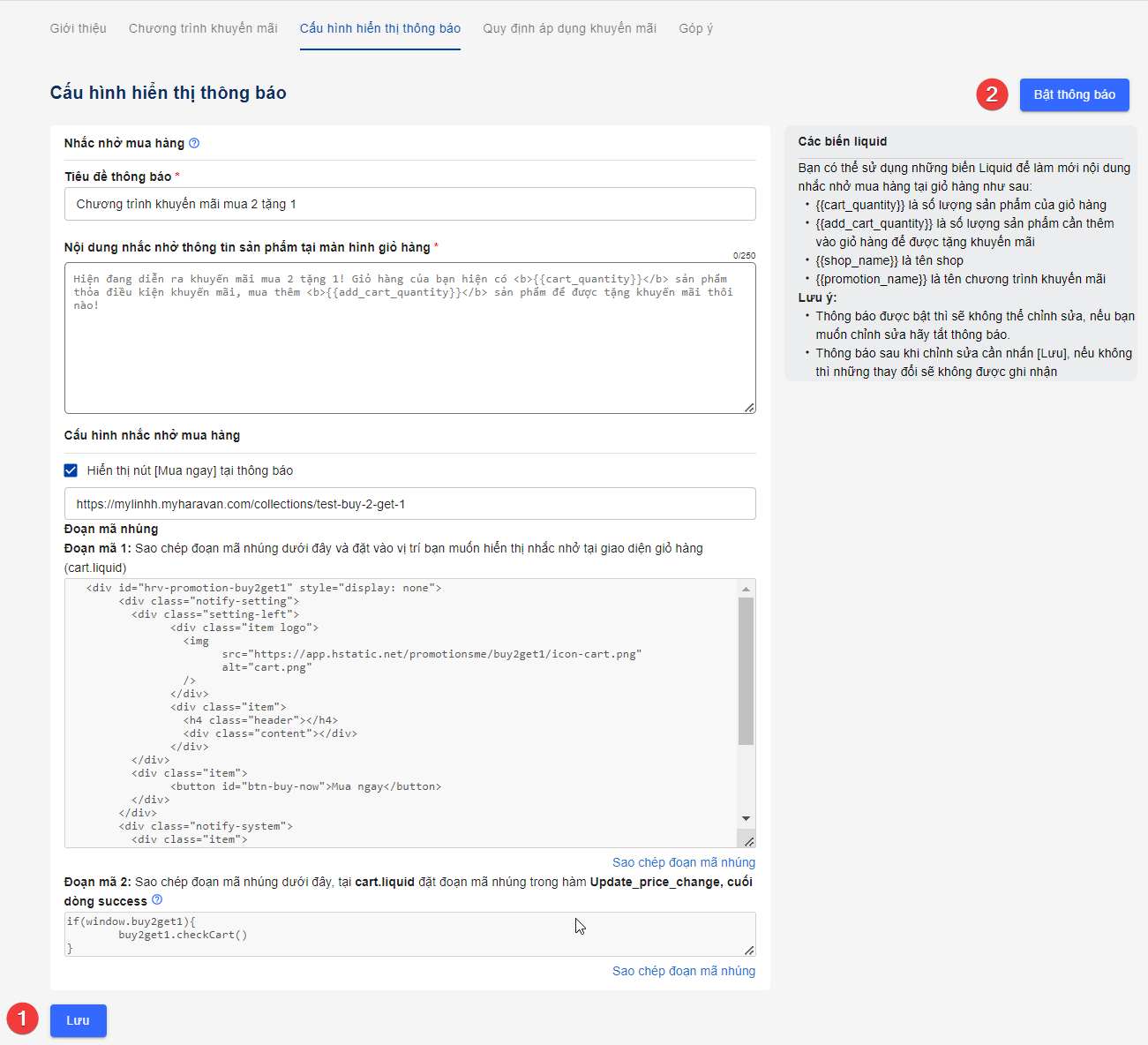The height and width of the screenshot is (1045, 1148).
Task: Open help icon after 'dòng success'
Action: [157, 900]
